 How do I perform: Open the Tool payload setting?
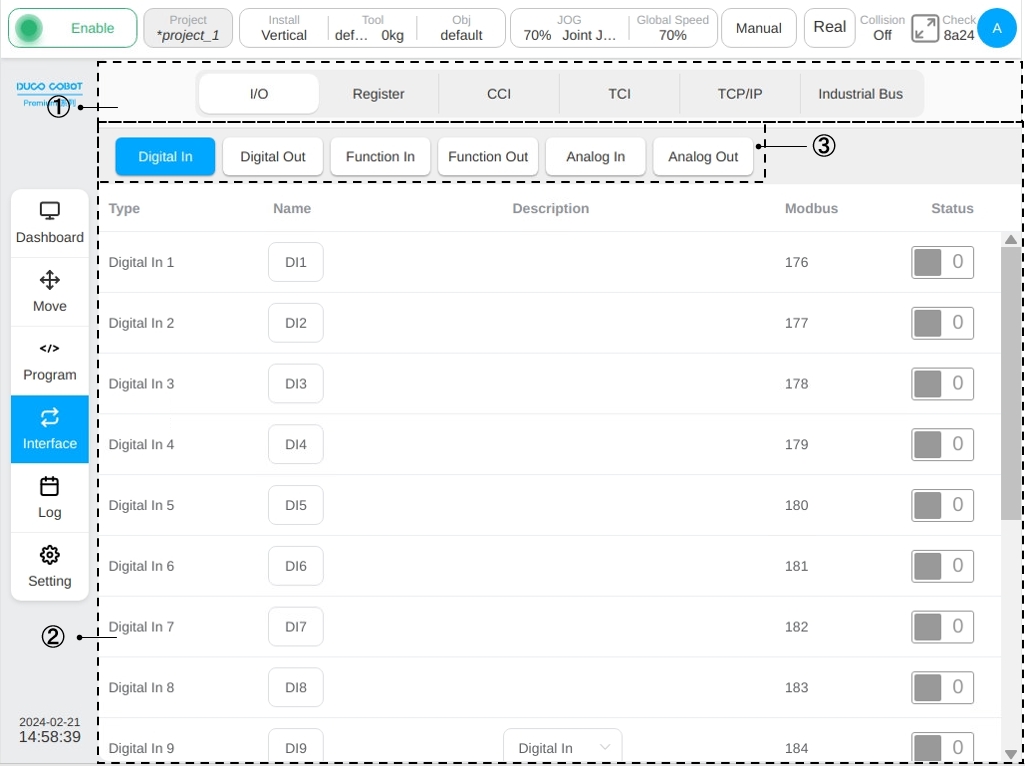tap(372, 28)
